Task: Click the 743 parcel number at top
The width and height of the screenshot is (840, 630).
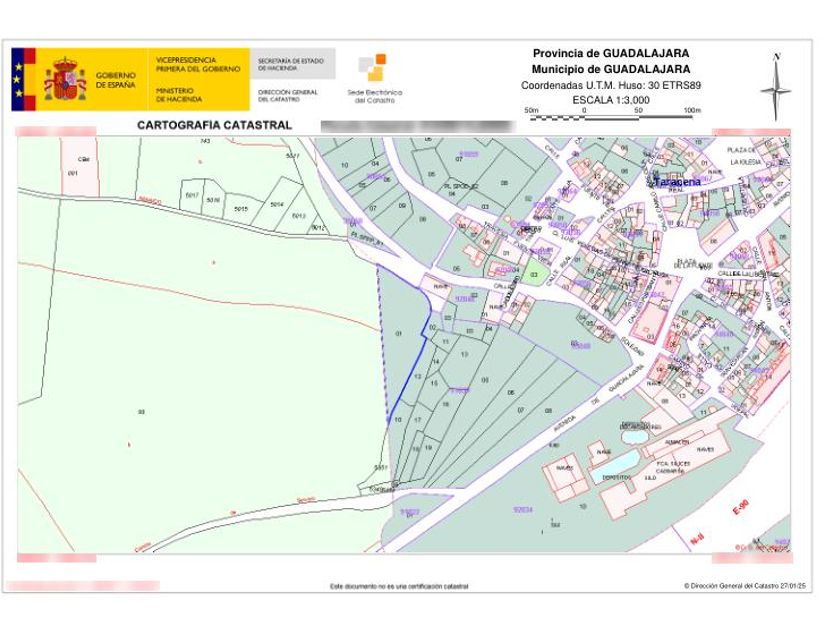Action: click(x=205, y=141)
